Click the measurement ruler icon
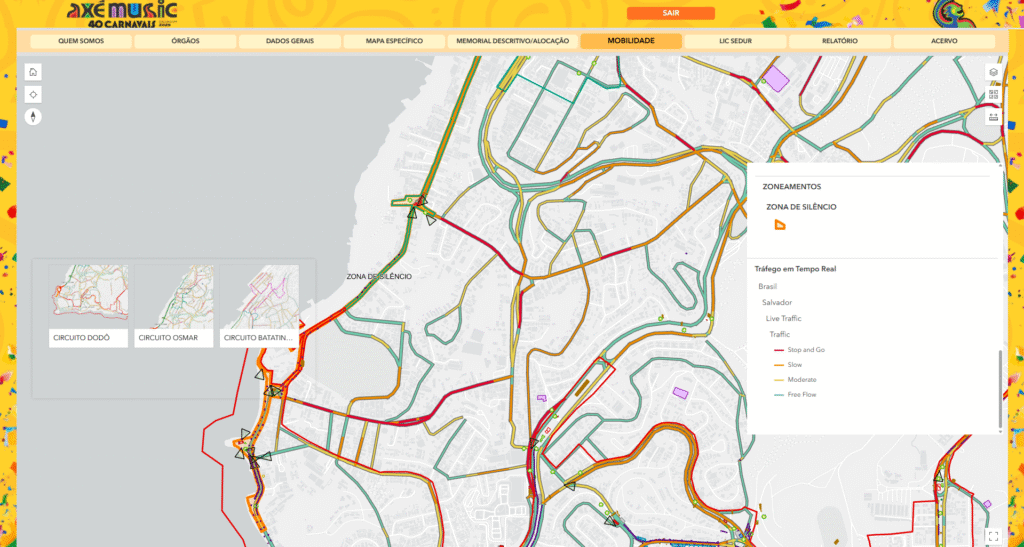Viewport: 1024px width, 547px height. [x=993, y=117]
